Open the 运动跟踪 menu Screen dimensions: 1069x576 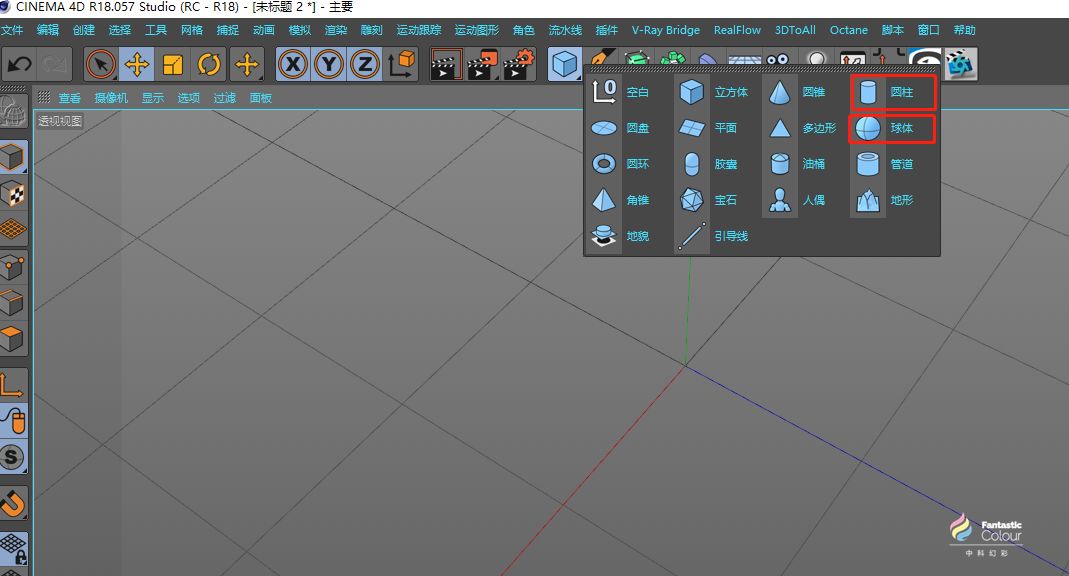[419, 30]
